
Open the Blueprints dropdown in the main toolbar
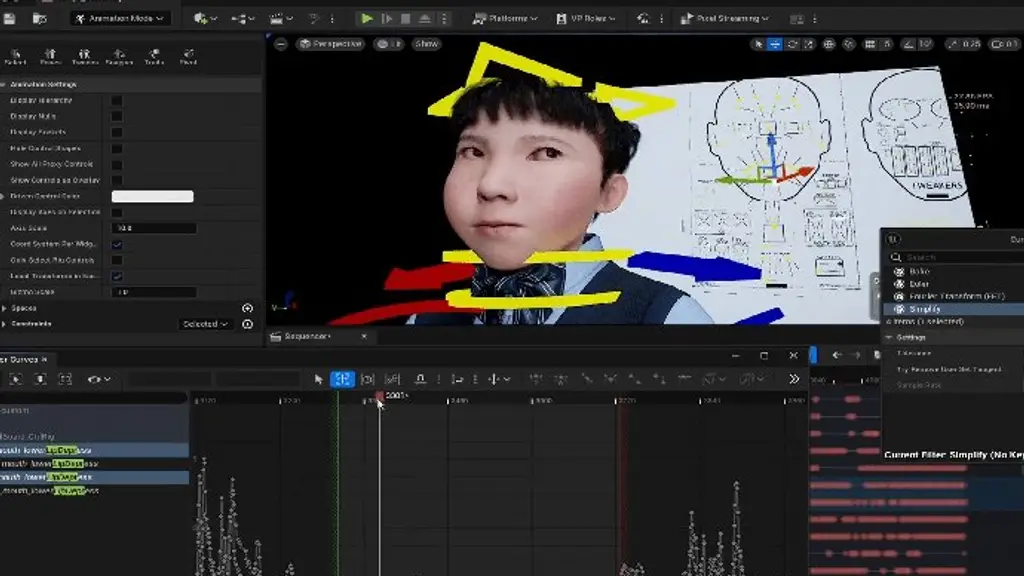242,19
